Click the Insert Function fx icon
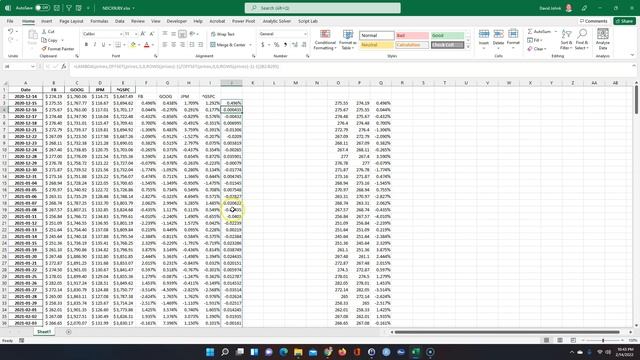 click(x=64, y=66)
